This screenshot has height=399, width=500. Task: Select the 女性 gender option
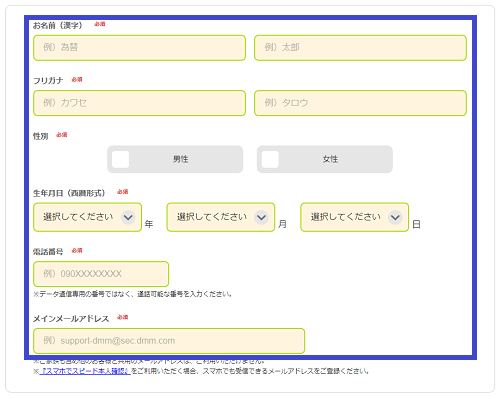click(325, 159)
